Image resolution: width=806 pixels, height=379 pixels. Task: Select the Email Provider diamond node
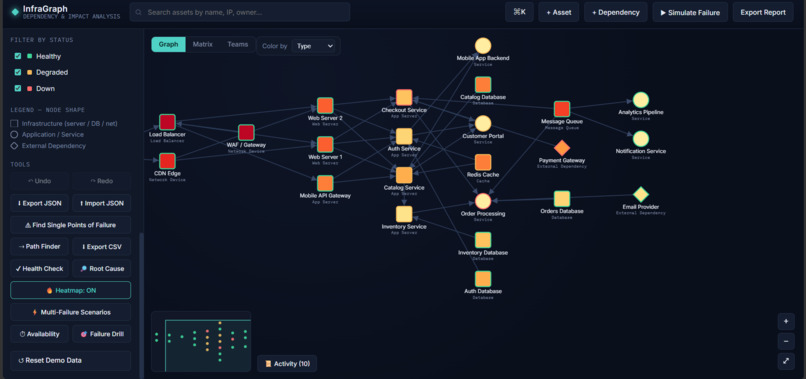(x=640, y=194)
